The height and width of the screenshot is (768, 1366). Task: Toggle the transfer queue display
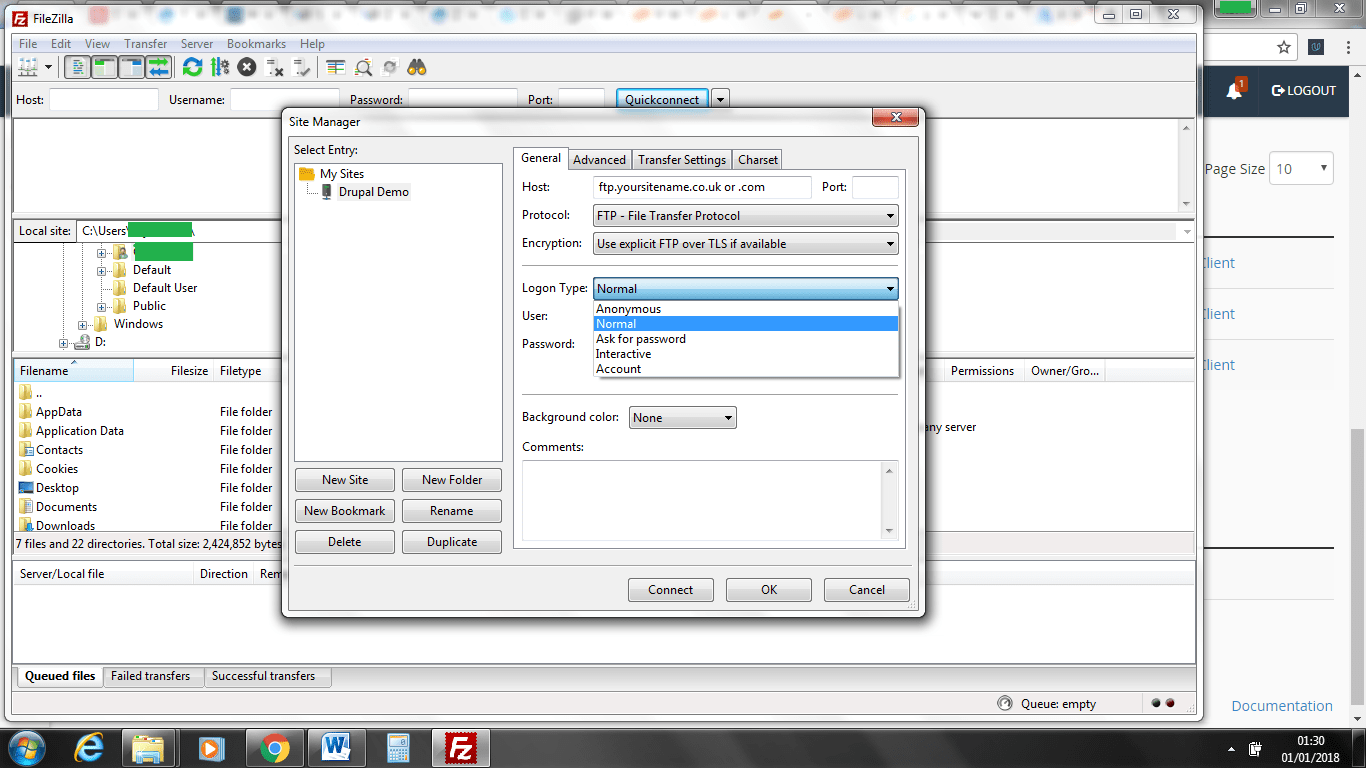pyautogui.click(x=158, y=67)
